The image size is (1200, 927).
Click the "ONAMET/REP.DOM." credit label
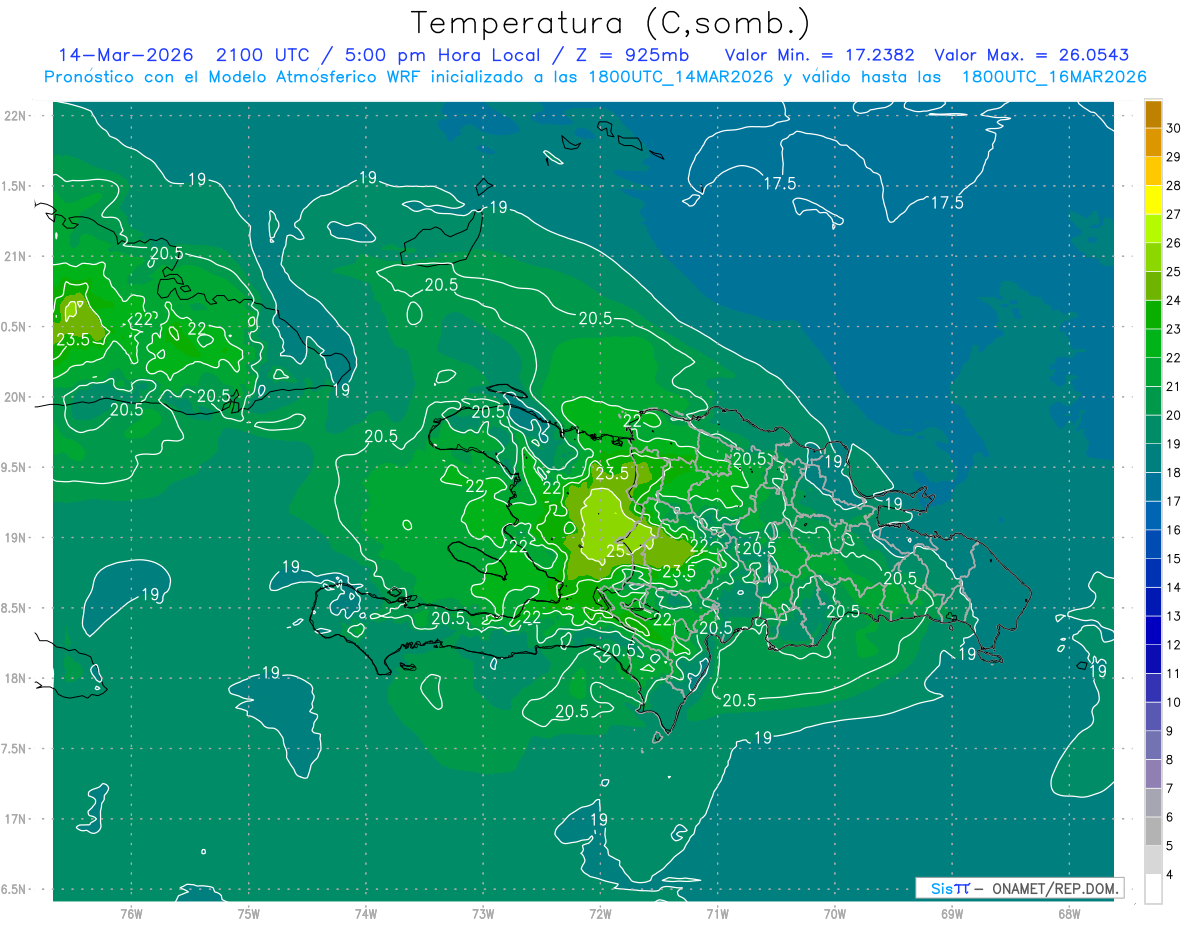point(1054,888)
